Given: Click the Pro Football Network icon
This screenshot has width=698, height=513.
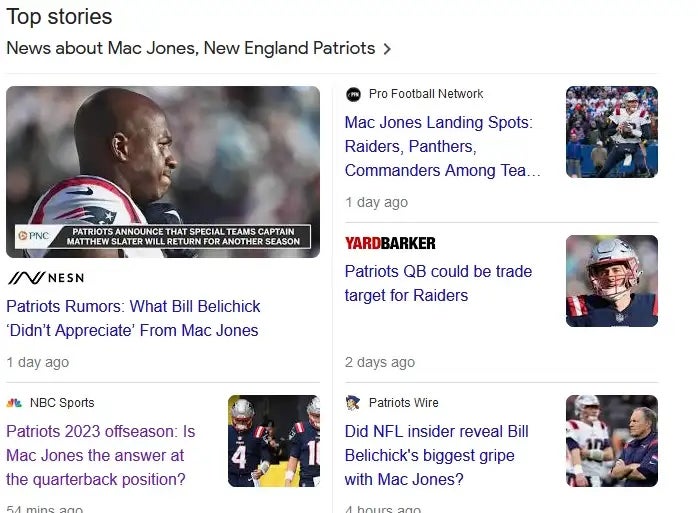Looking at the screenshot, I should pos(353,94).
